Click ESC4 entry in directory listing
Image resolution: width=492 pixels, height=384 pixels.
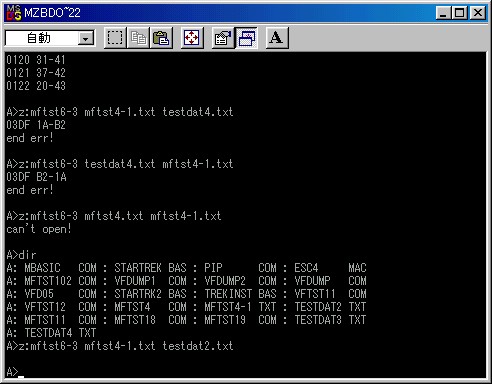pos(330,268)
